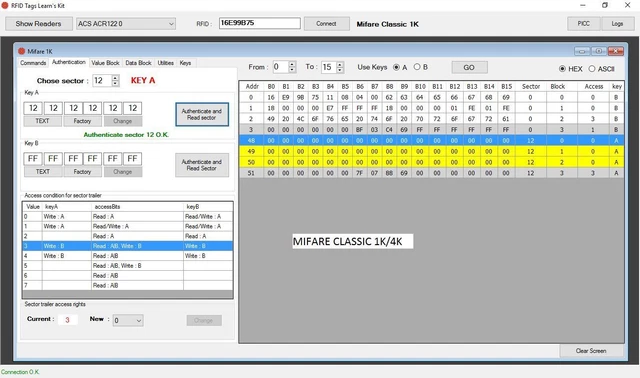
Task: Click the Chose sector number field
Action: point(102,80)
